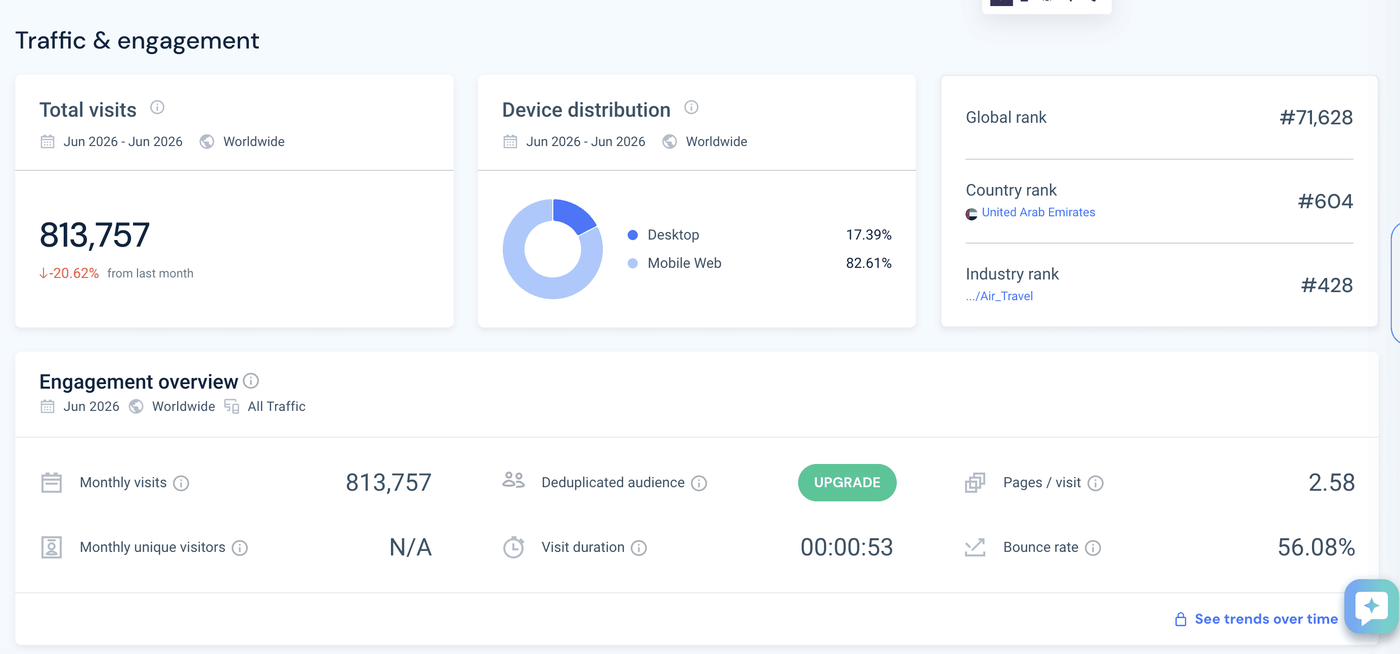Click the Mobile Web 82.61% percentage
1400x654 pixels.
[x=869, y=263]
